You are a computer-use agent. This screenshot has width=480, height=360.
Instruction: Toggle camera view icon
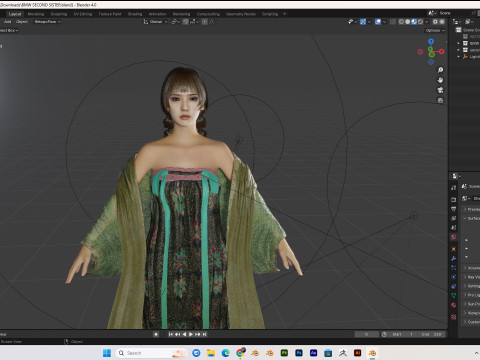[440, 90]
